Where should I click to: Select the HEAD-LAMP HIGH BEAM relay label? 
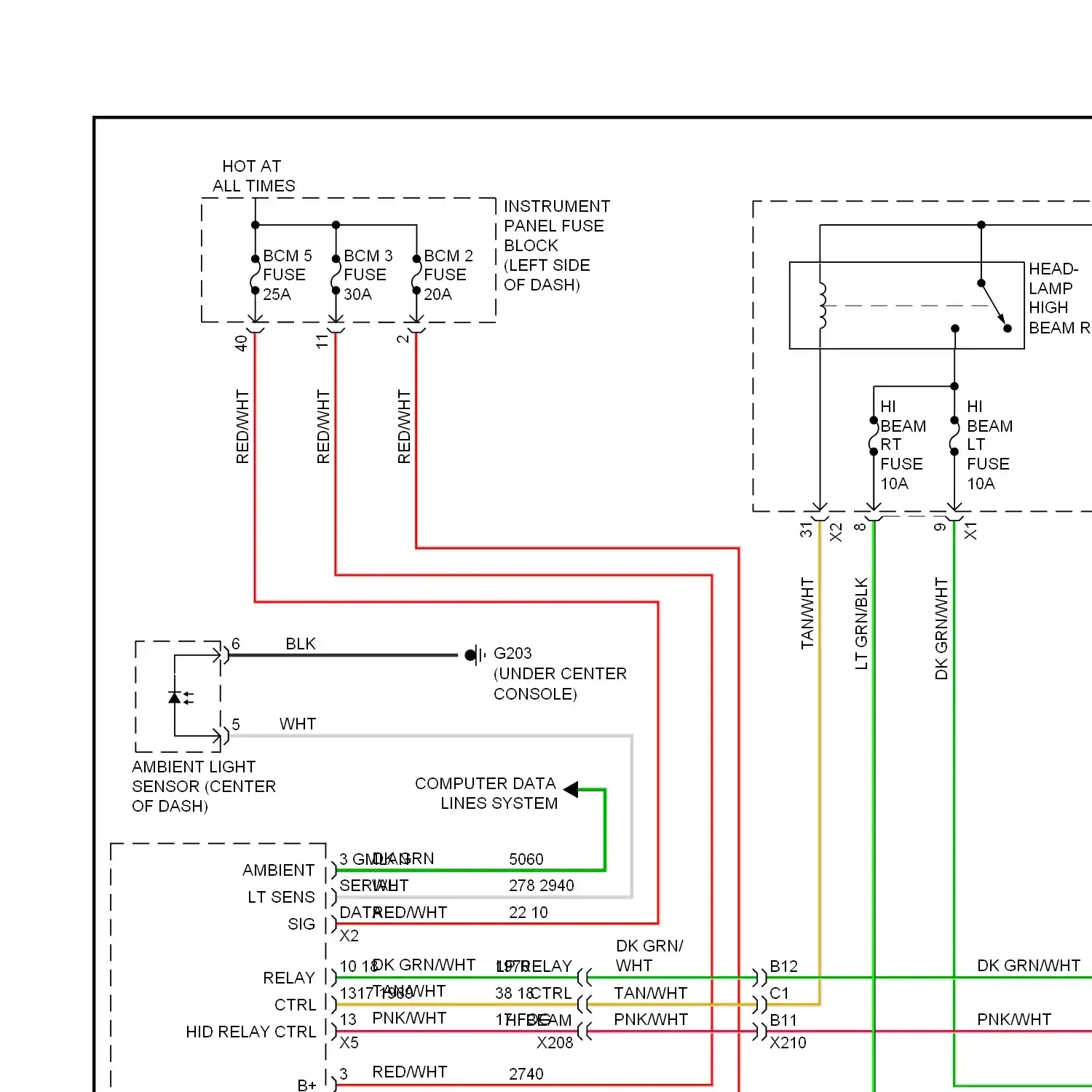(1059, 298)
